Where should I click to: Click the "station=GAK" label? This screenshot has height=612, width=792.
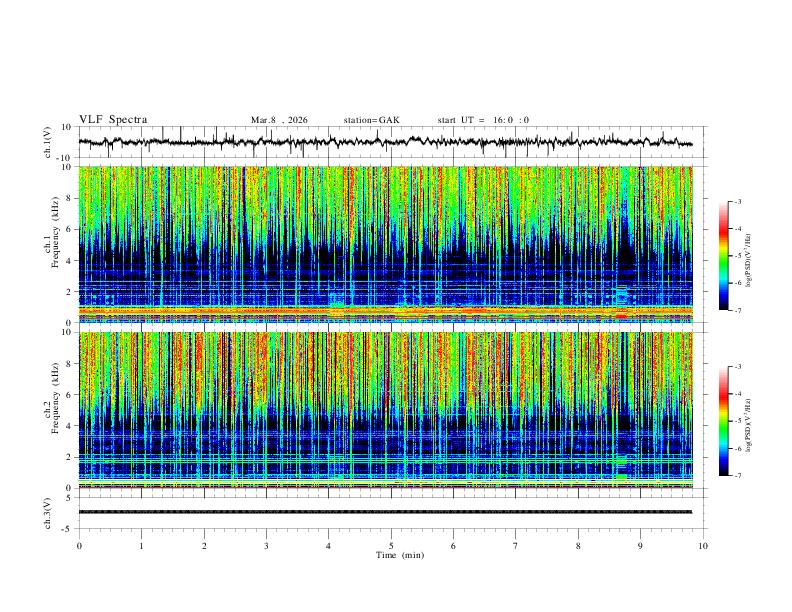point(372,120)
